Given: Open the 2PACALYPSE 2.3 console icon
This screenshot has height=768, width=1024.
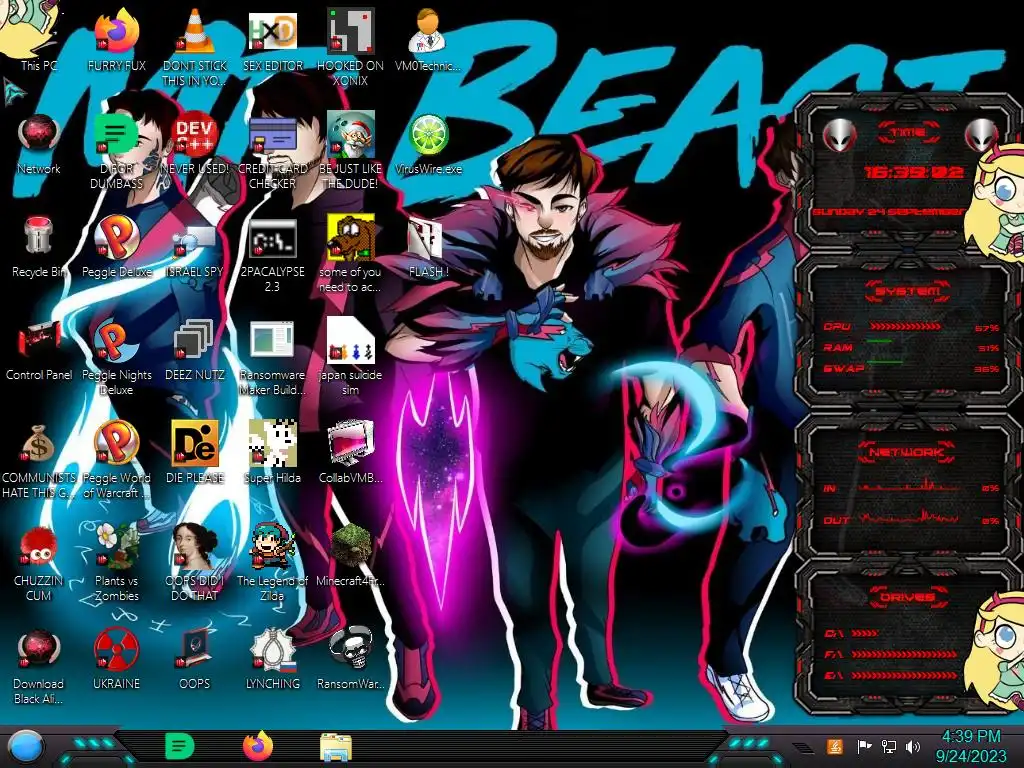Looking at the screenshot, I should [272, 255].
